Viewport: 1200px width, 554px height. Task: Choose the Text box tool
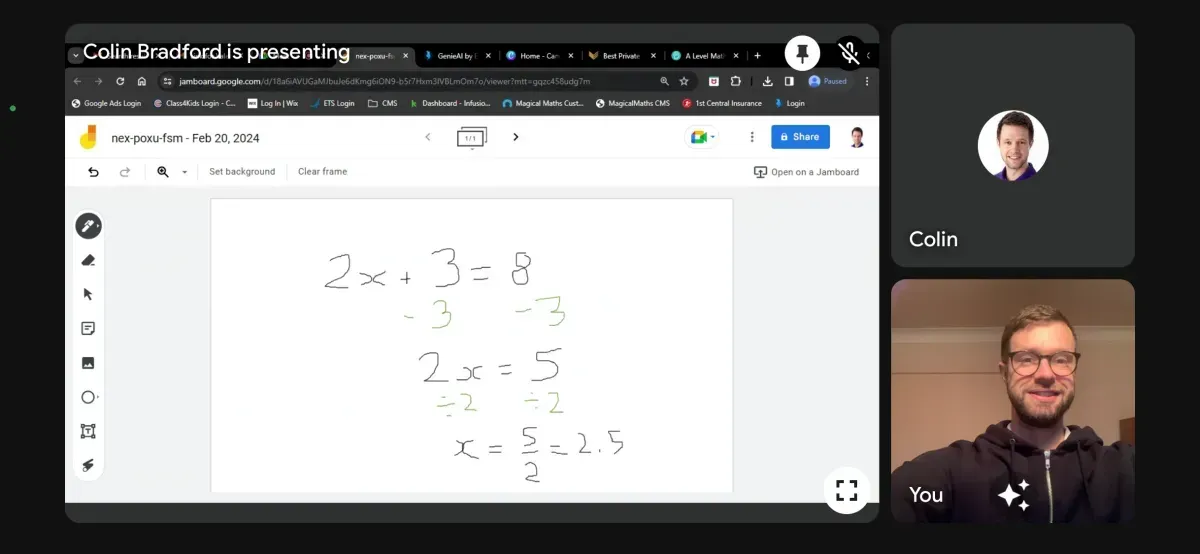(x=88, y=431)
